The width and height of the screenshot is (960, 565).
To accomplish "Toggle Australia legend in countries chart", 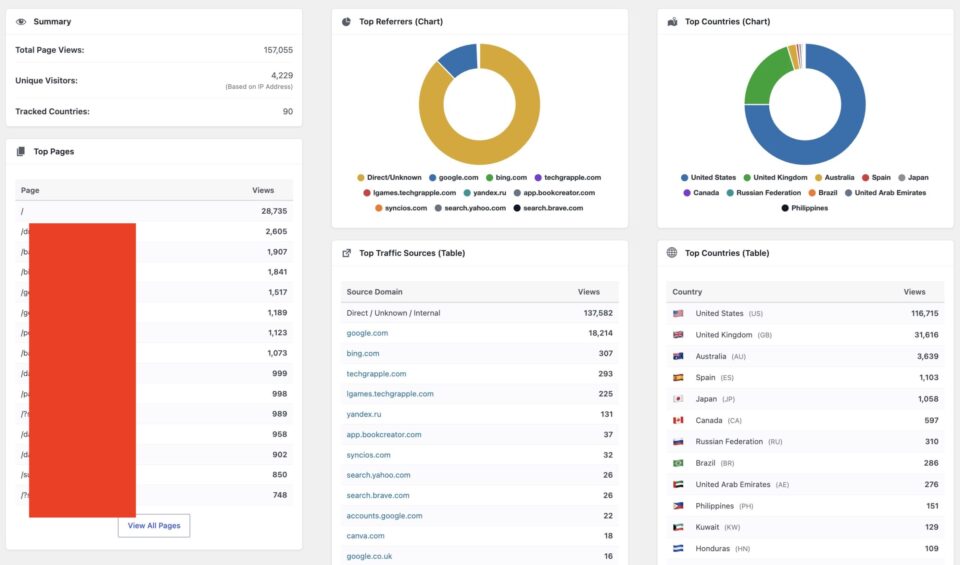I will [834, 178].
